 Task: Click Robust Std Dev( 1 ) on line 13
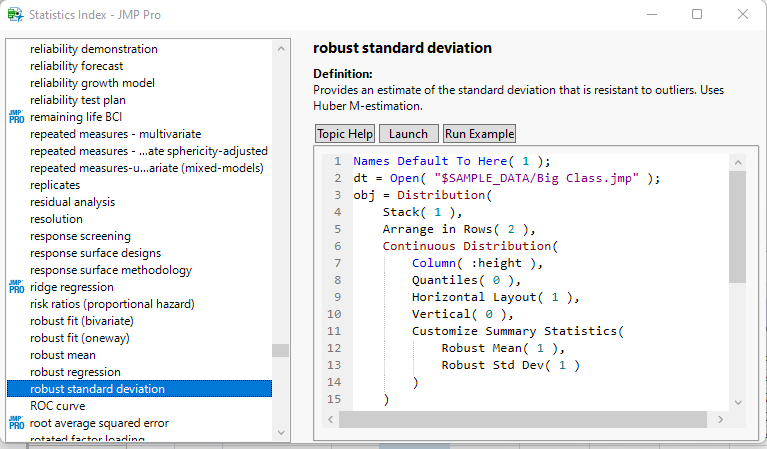pos(511,365)
